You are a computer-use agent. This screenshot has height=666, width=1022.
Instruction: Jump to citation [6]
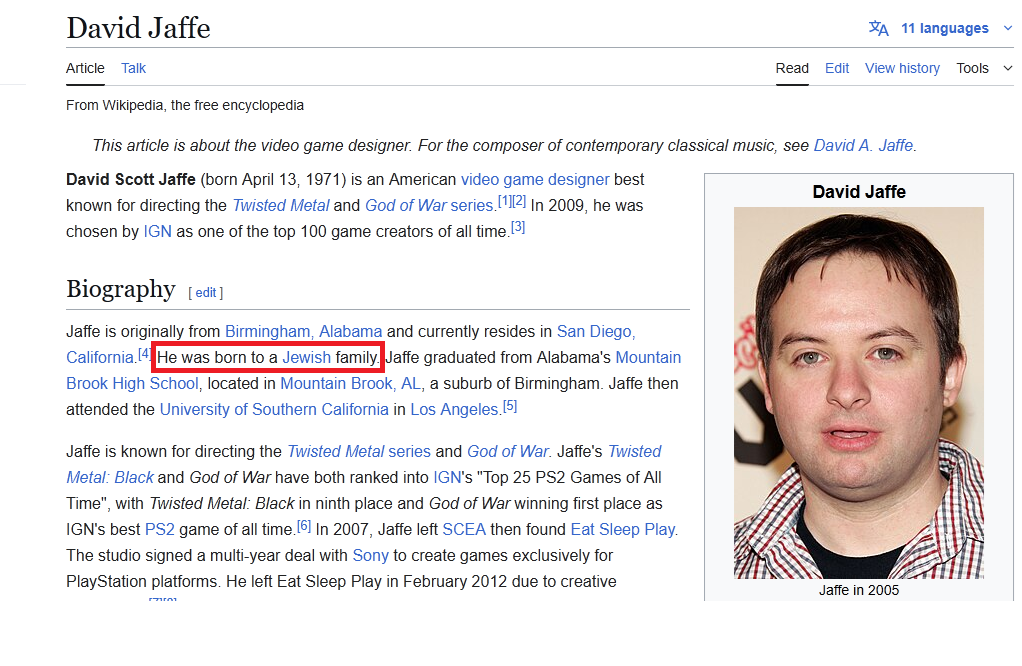pos(304,525)
